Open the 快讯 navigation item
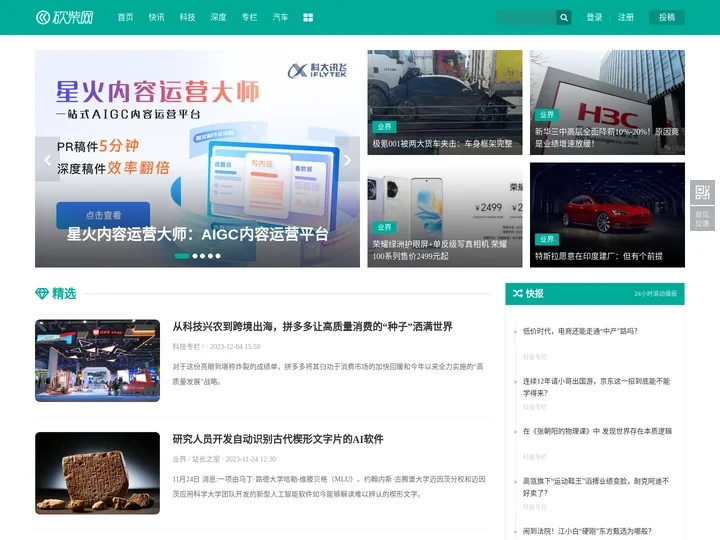 pyautogui.click(x=156, y=17)
